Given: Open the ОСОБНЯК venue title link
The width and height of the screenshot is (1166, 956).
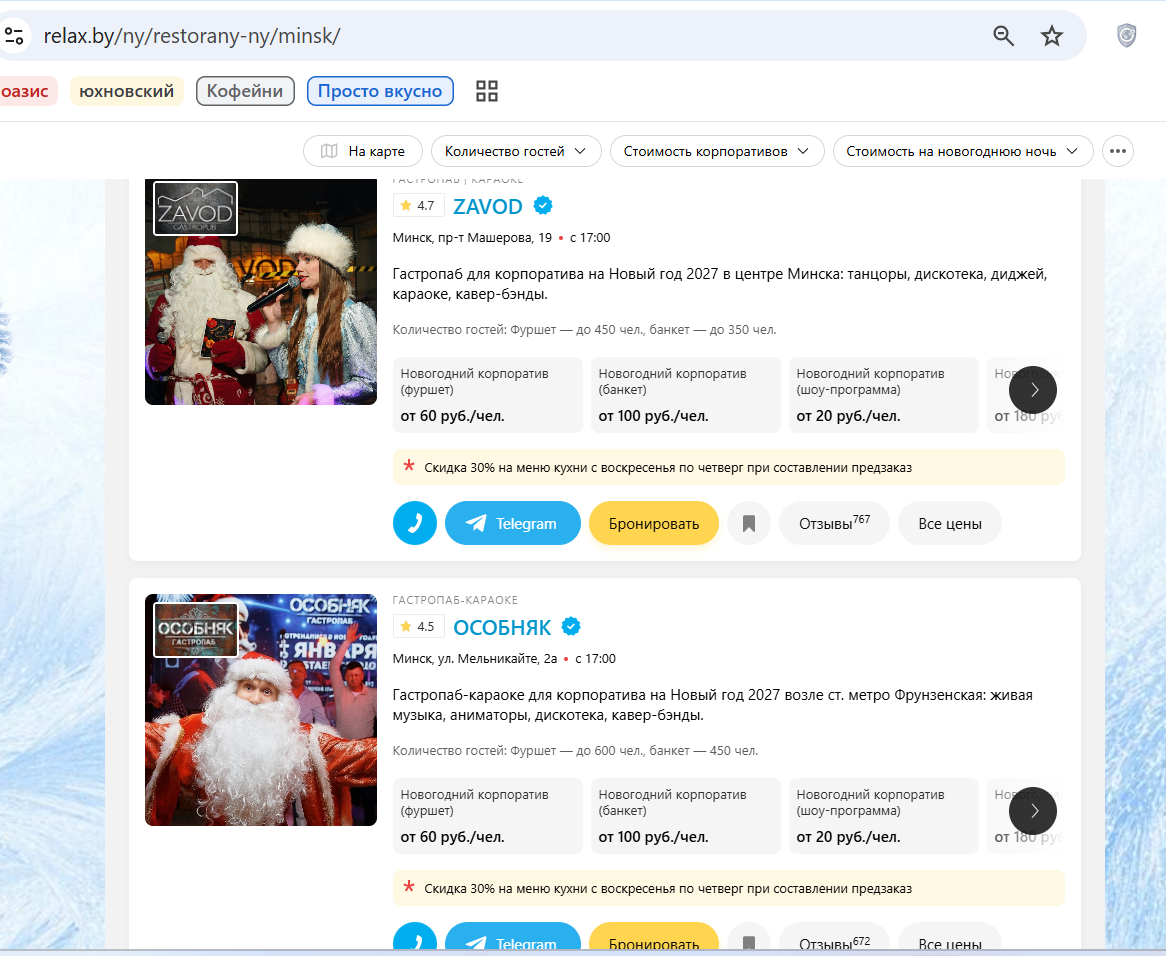Looking at the screenshot, I should pos(502,627).
